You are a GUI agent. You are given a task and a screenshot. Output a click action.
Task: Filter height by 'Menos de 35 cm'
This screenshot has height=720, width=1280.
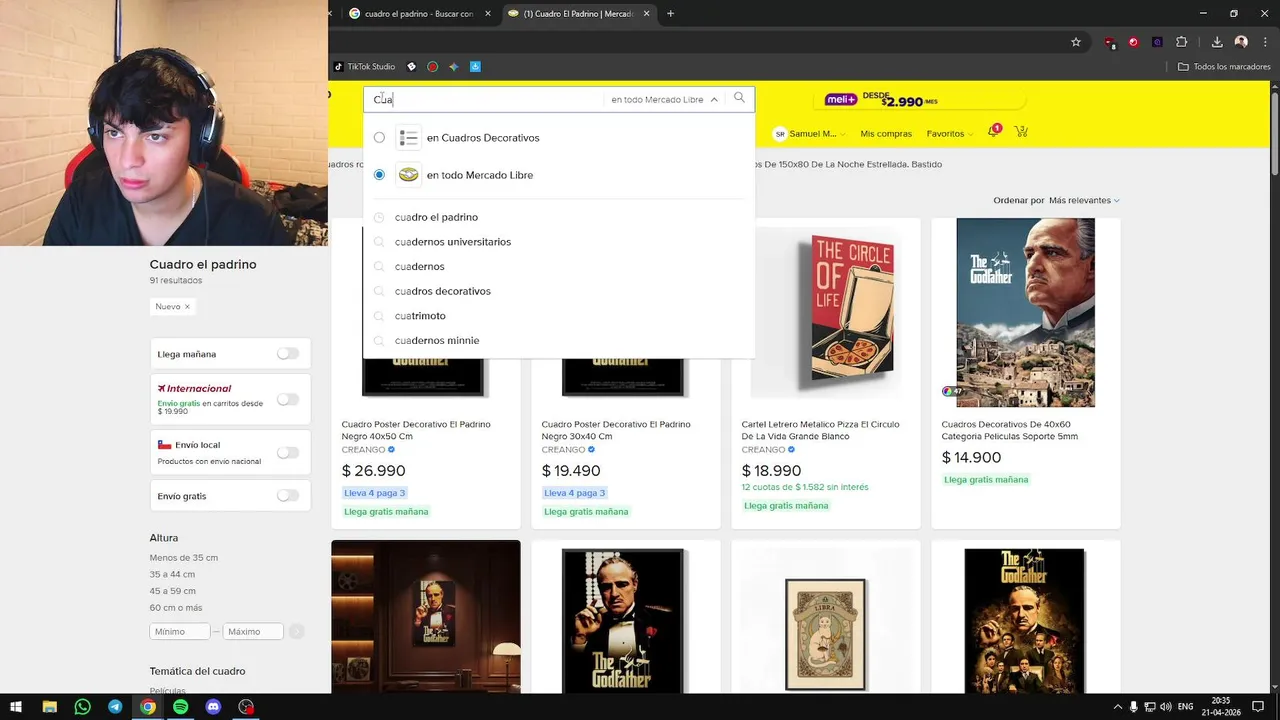pyautogui.click(x=184, y=557)
